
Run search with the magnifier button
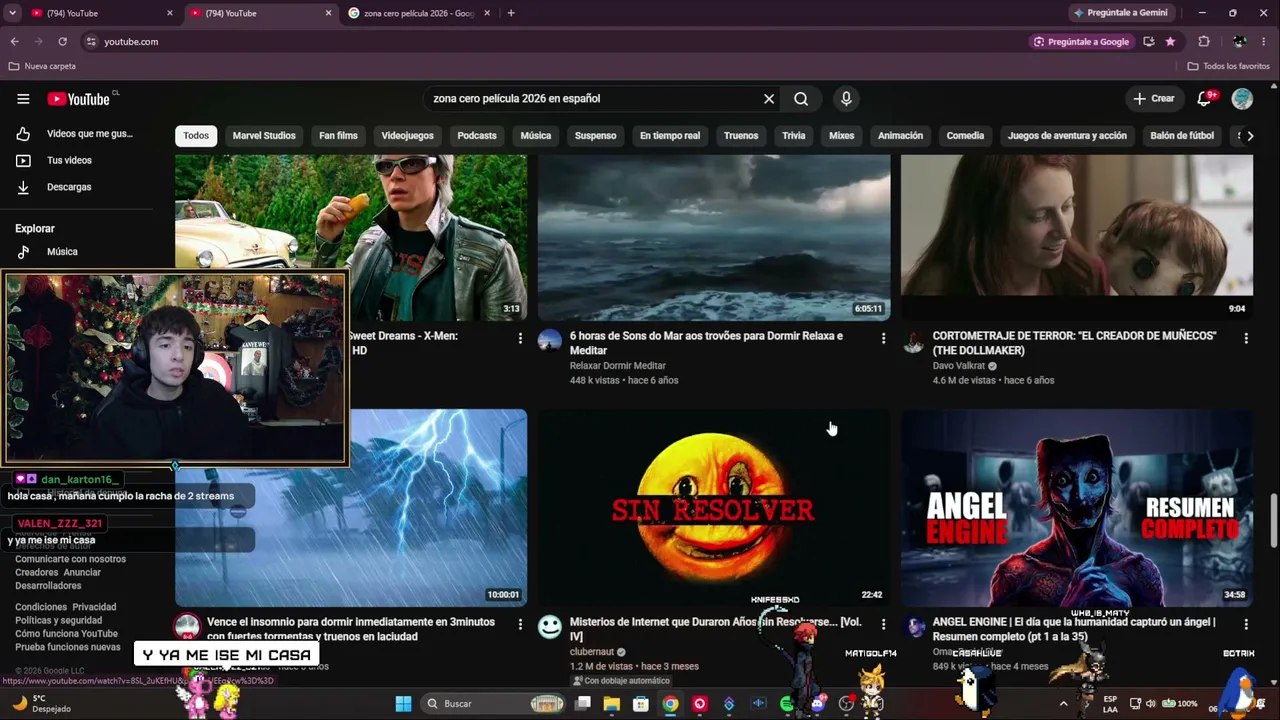[x=801, y=99]
